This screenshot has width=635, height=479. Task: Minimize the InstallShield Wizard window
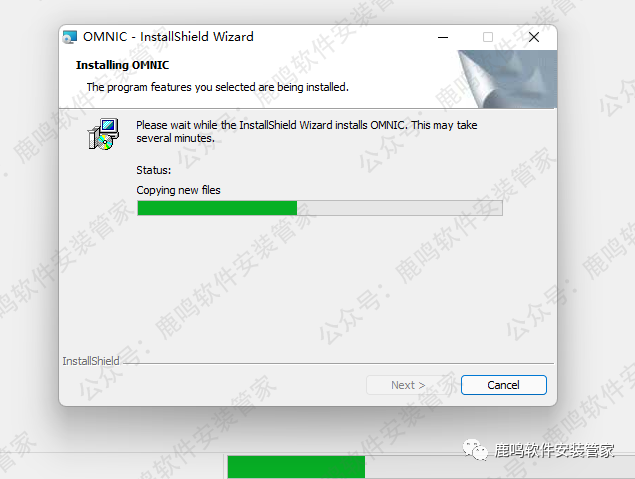pyautogui.click(x=443, y=37)
